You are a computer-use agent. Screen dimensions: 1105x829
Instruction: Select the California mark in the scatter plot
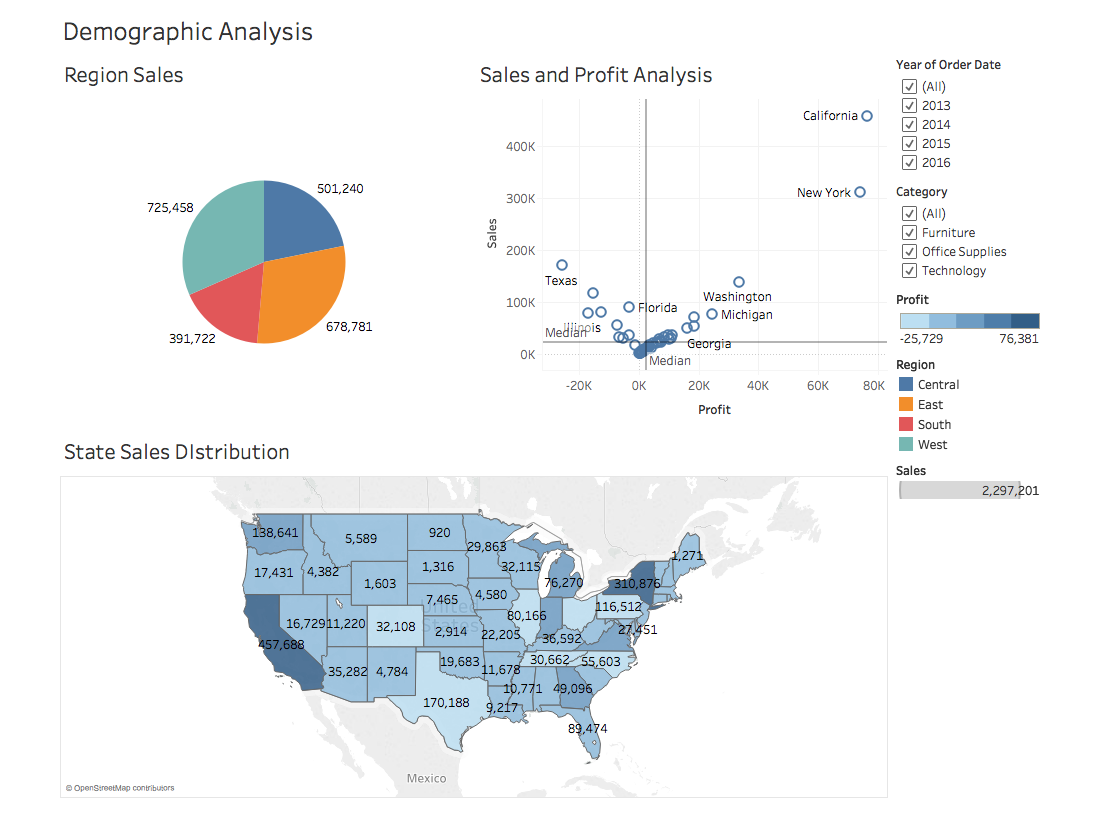[866, 115]
